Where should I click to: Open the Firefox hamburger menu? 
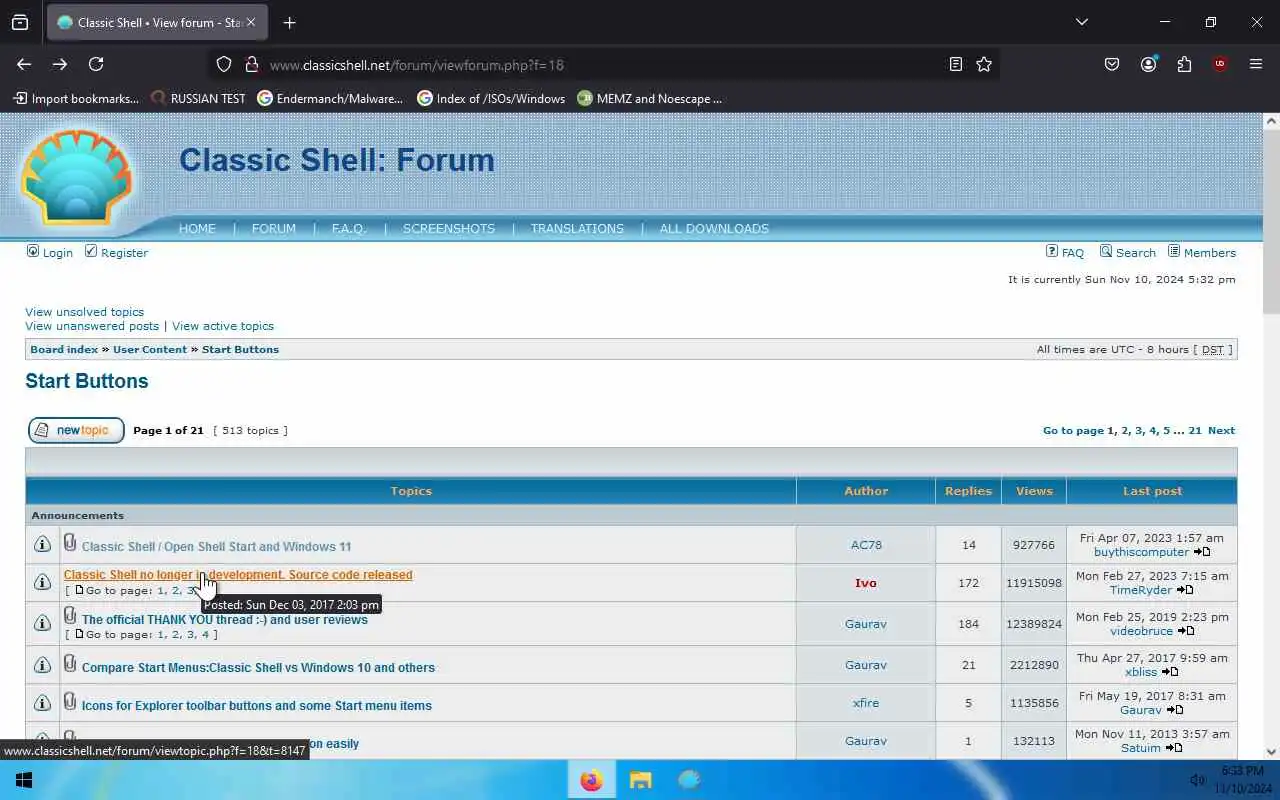(x=1256, y=64)
